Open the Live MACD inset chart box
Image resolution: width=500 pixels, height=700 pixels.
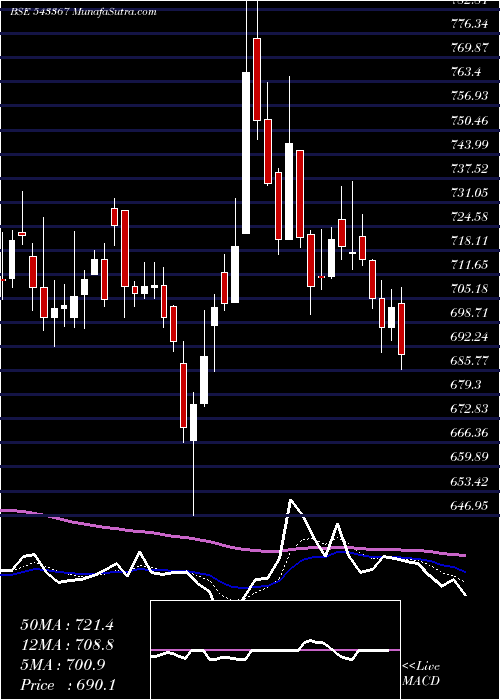tap(275, 650)
